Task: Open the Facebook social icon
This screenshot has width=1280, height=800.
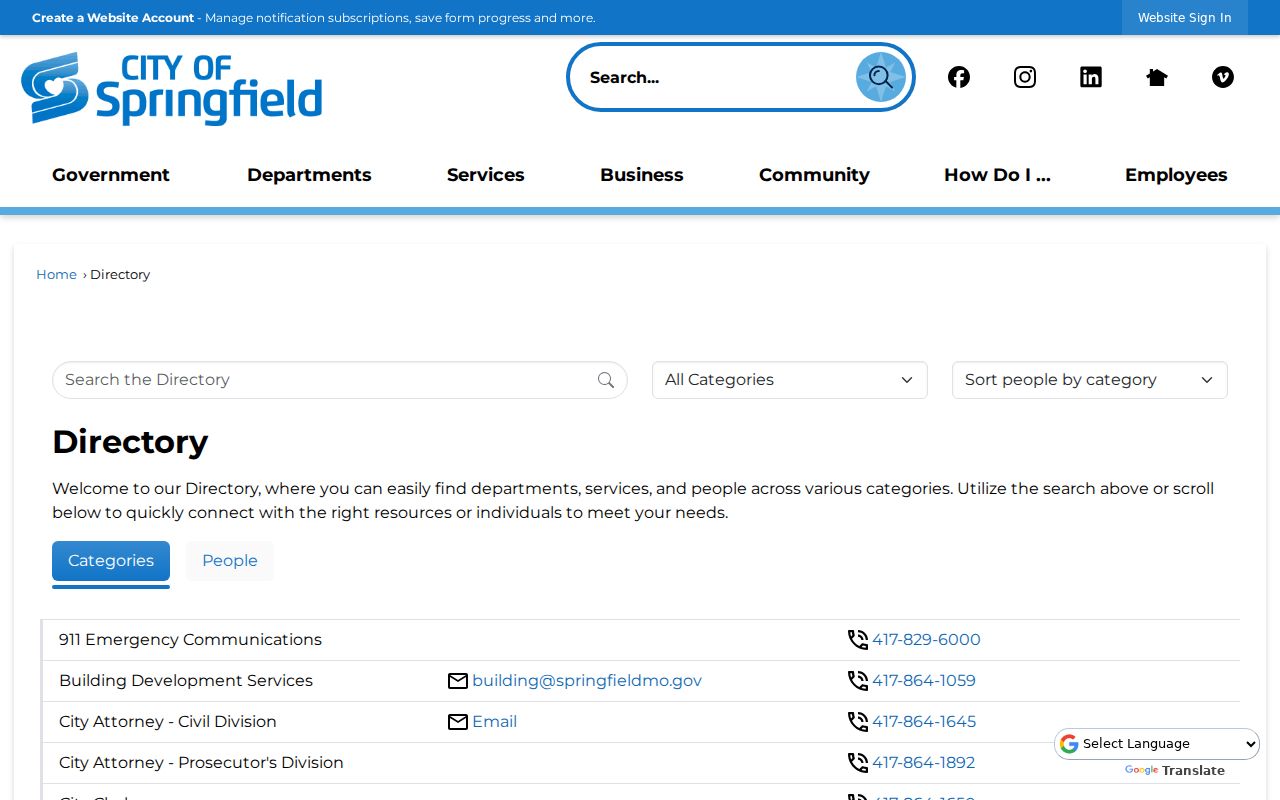Action: pyautogui.click(x=959, y=77)
